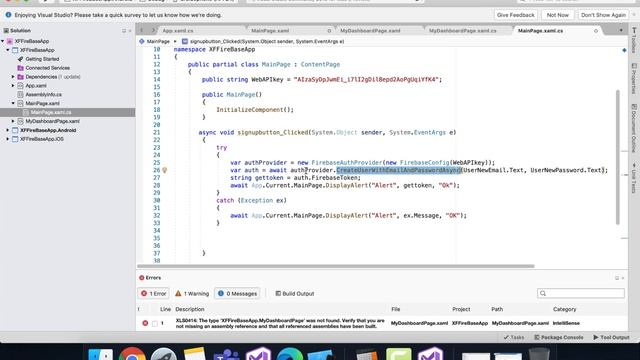This screenshot has width=640, height=360.
Task: Click the IntelliSense category cell
Action: [566, 323]
